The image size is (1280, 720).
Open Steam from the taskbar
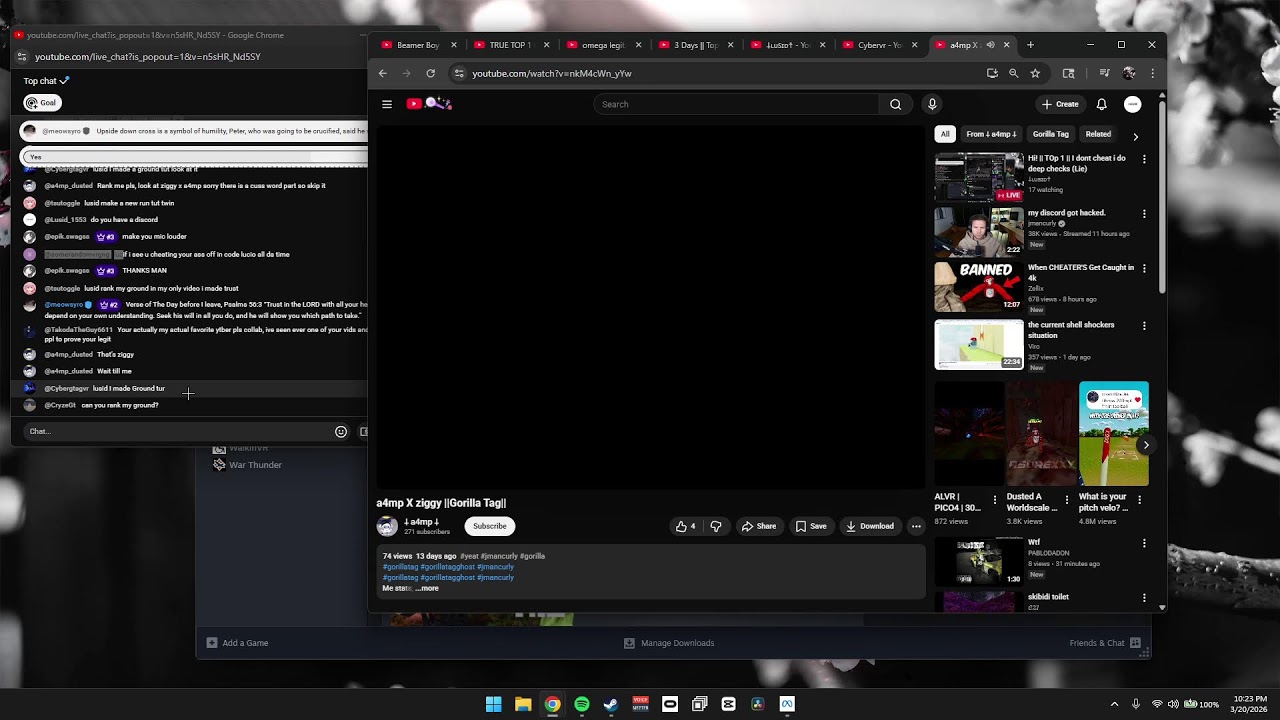(x=611, y=704)
